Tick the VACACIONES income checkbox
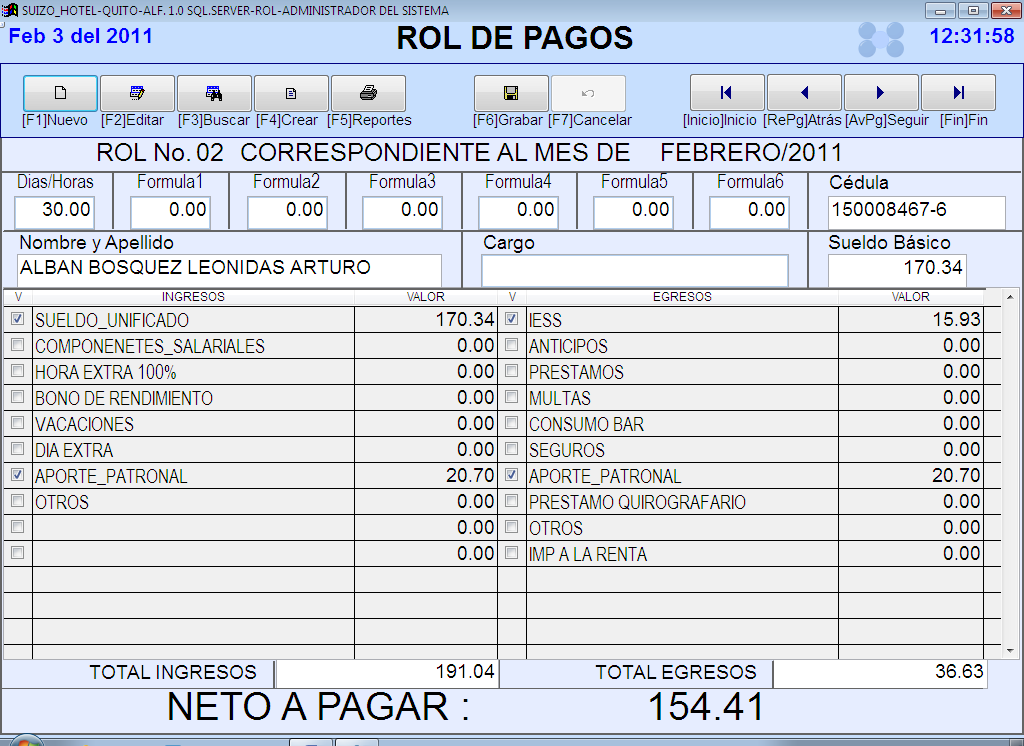Viewport: 1024px width, 746px height. click(x=17, y=423)
